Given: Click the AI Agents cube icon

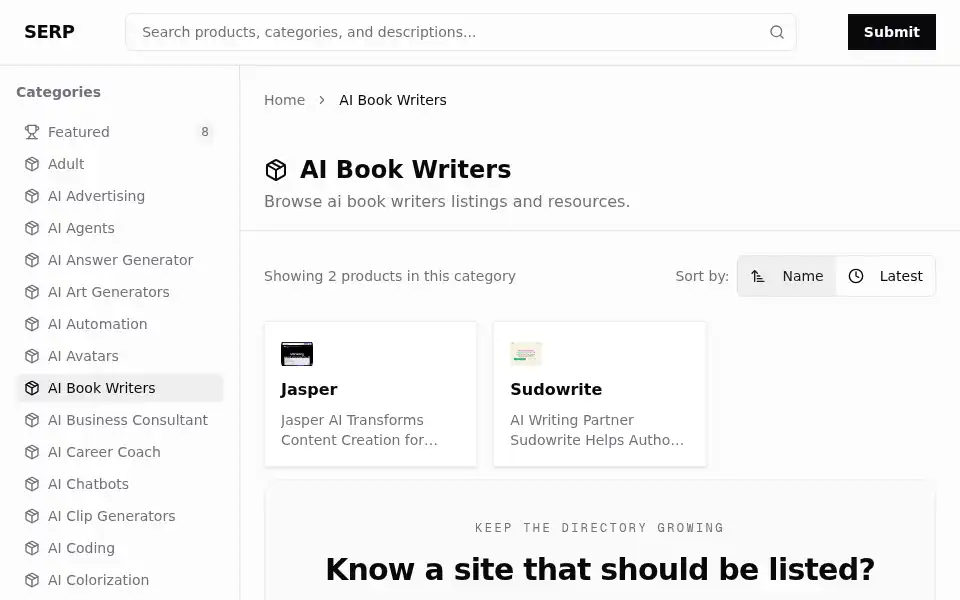Looking at the screenshot, I should pos(32,228).
